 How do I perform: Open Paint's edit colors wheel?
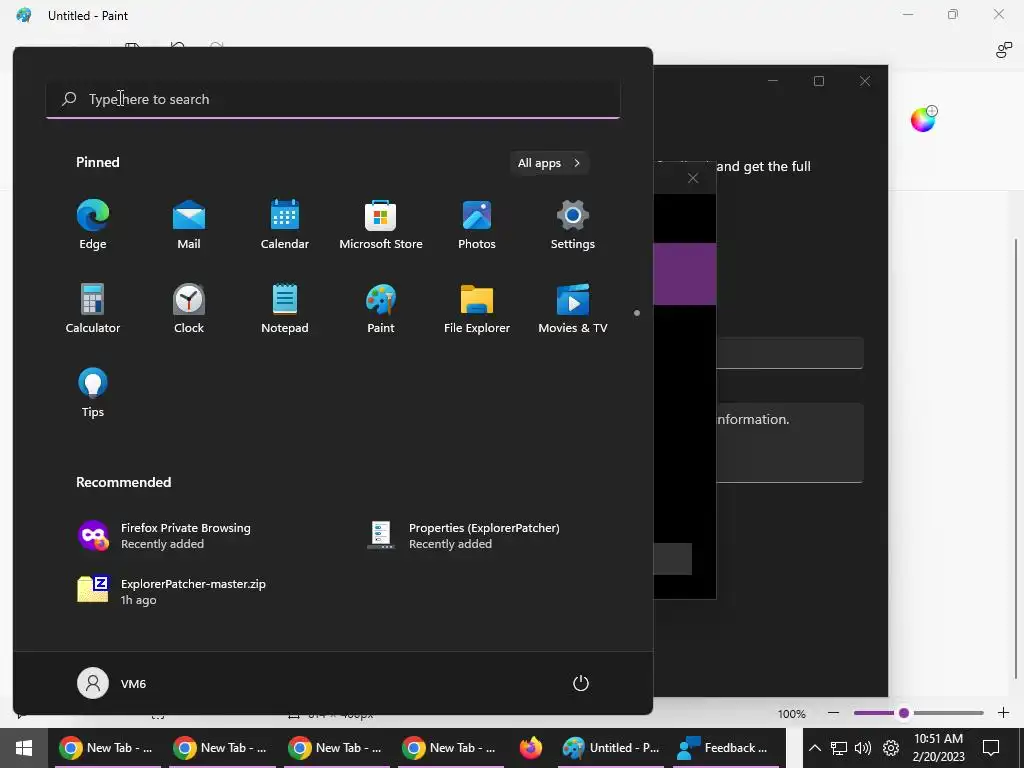click(x=923, y=120)
